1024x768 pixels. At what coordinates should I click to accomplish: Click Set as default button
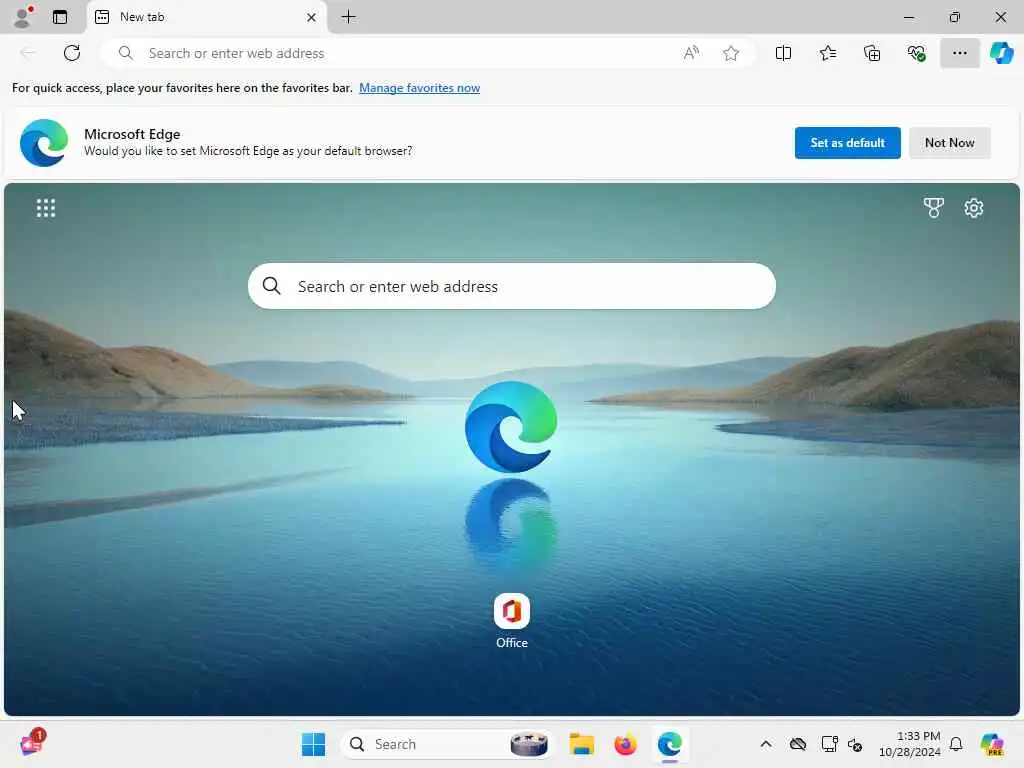(x=847, y=142)
